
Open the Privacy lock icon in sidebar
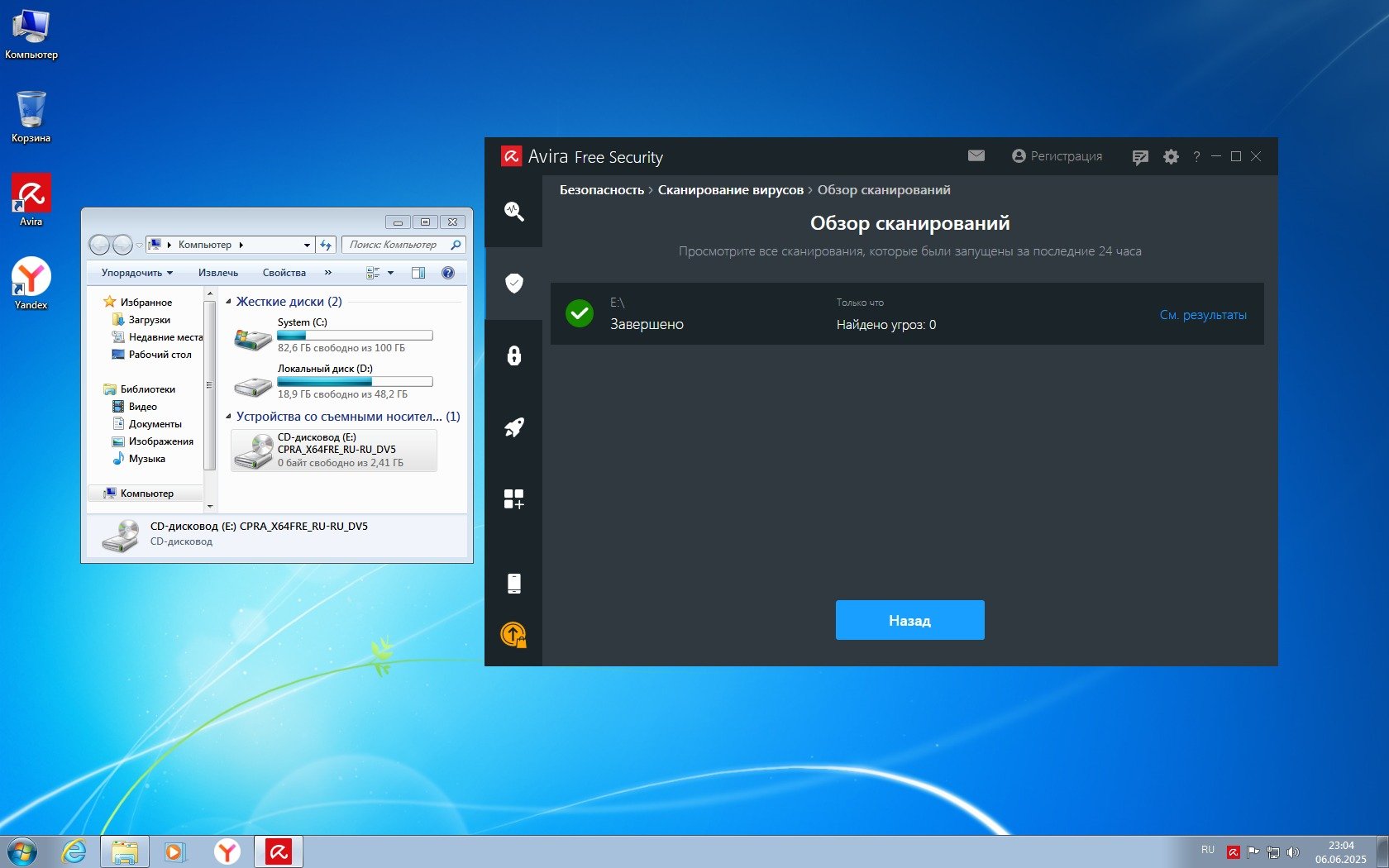(x=513, y=355)
